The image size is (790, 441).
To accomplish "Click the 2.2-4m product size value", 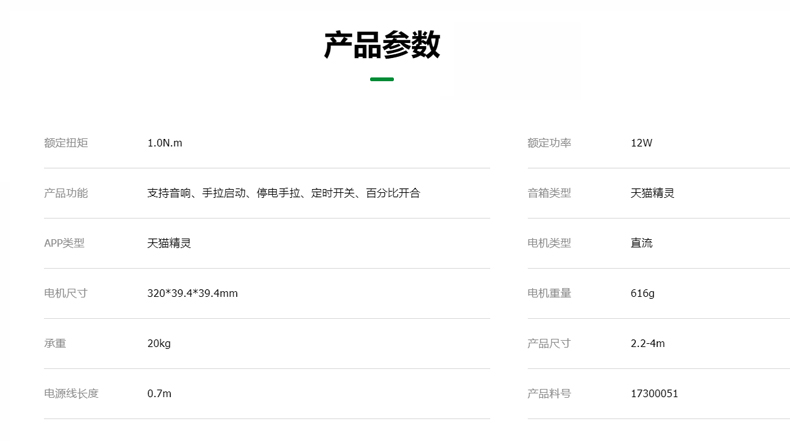I will (x=647, y=343).
